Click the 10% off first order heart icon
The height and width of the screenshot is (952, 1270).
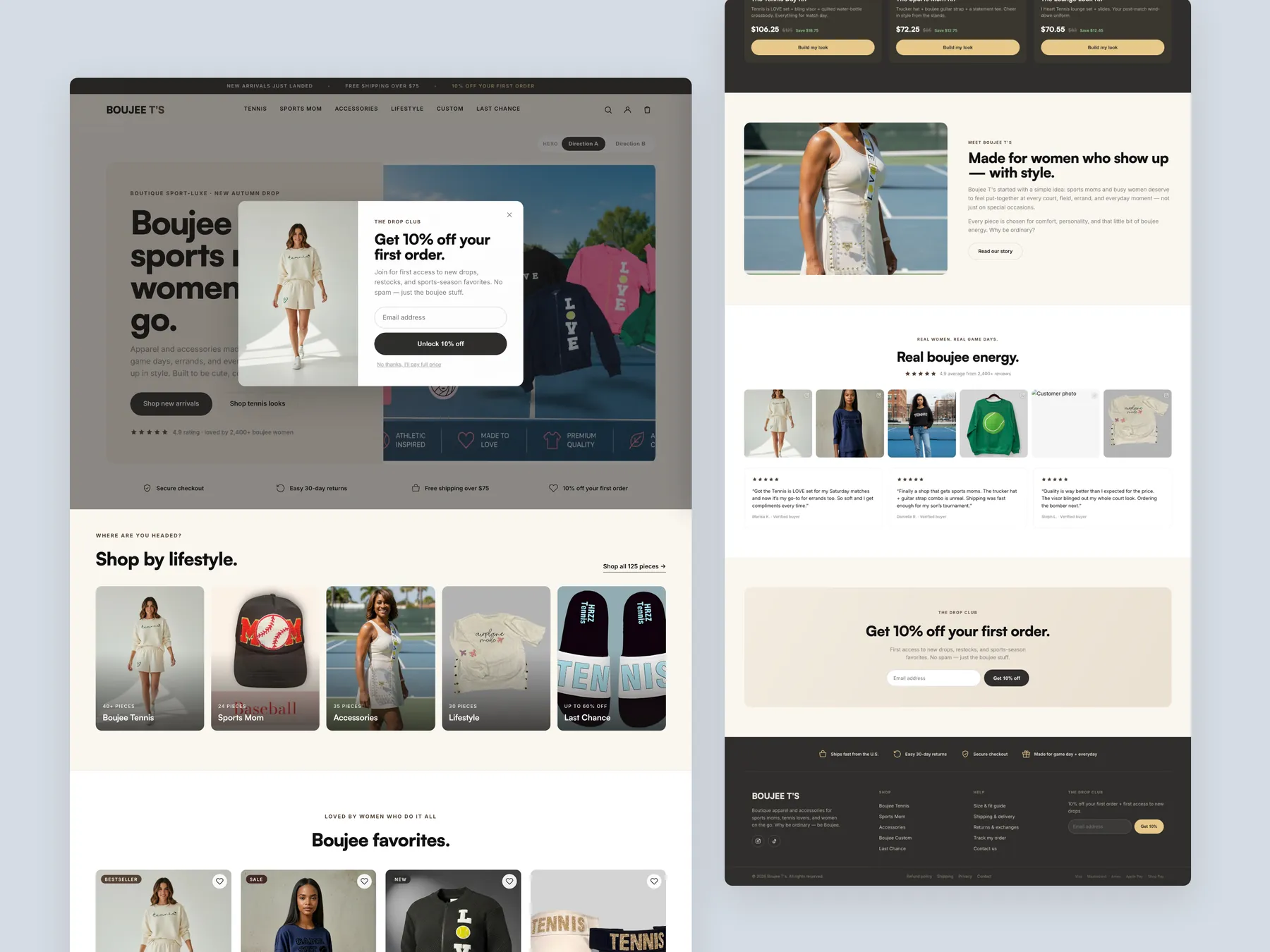click(x=553, y=488)
